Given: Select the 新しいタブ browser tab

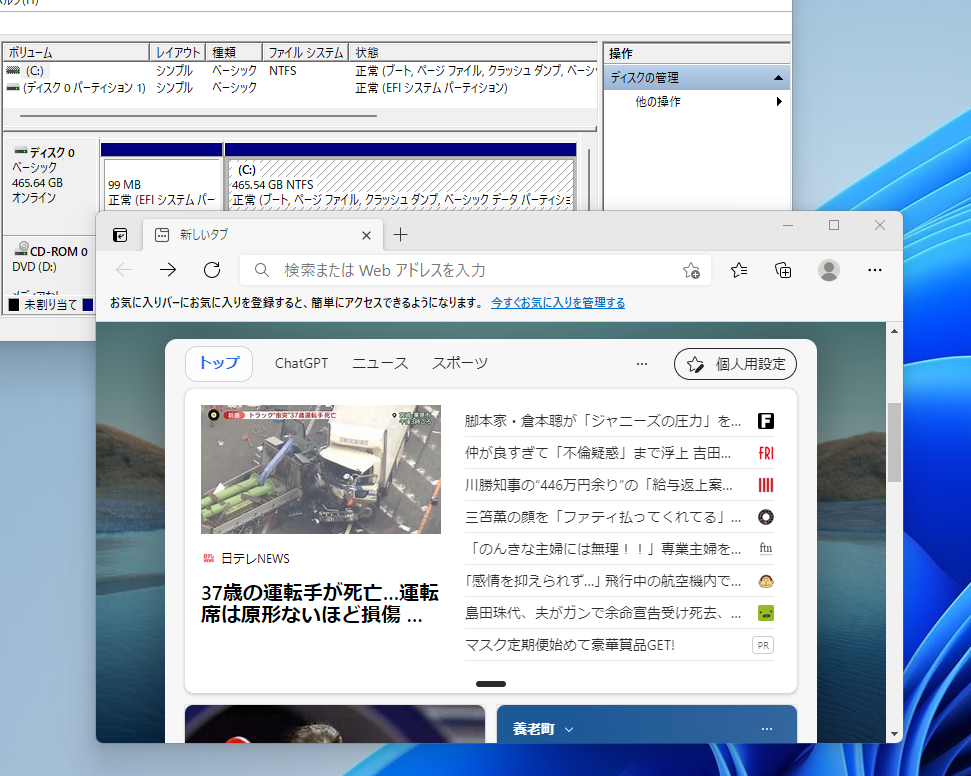Looking at the screenshot, I should (x=263, y=235).
